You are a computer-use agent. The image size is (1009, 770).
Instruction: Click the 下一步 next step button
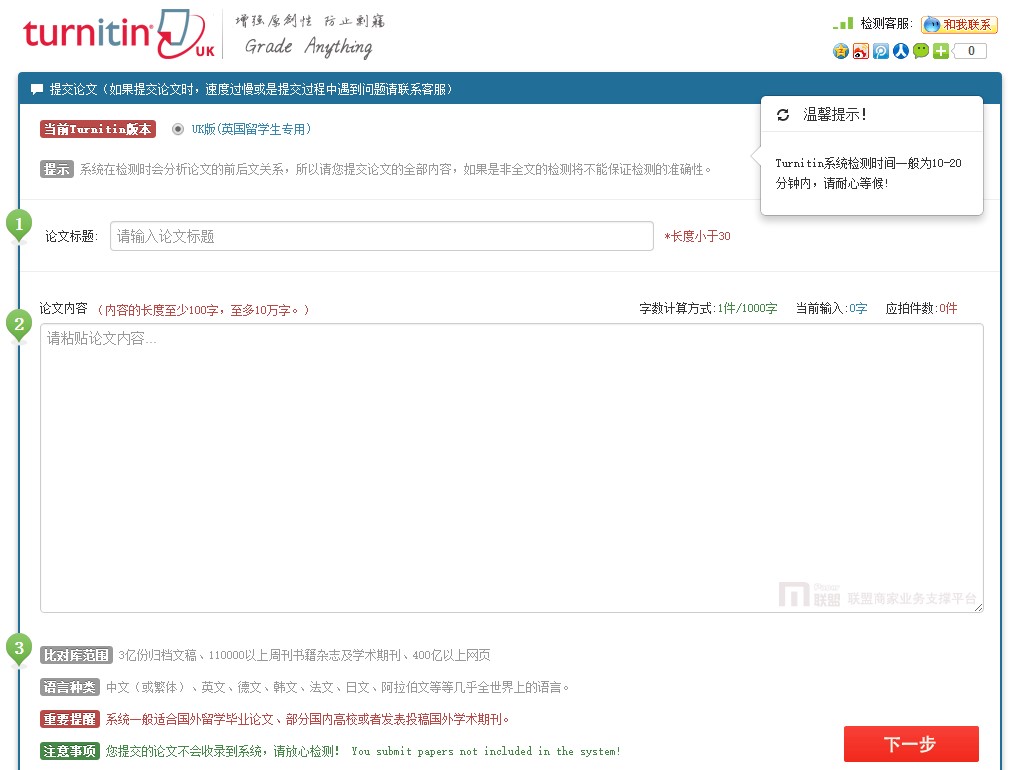(911, 744)
